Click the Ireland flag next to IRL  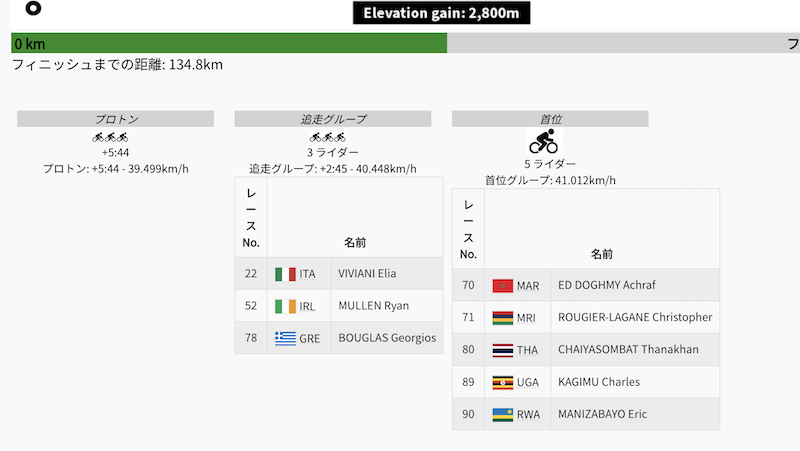click(285, 306)
